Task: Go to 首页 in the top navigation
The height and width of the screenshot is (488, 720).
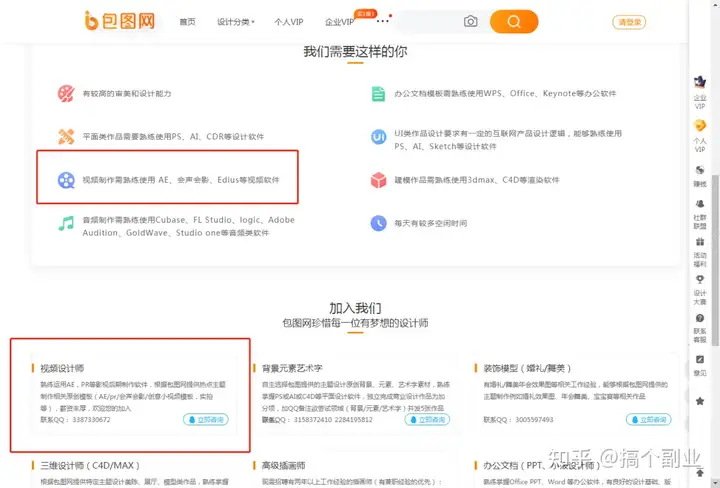Action: tap(187, 22)
